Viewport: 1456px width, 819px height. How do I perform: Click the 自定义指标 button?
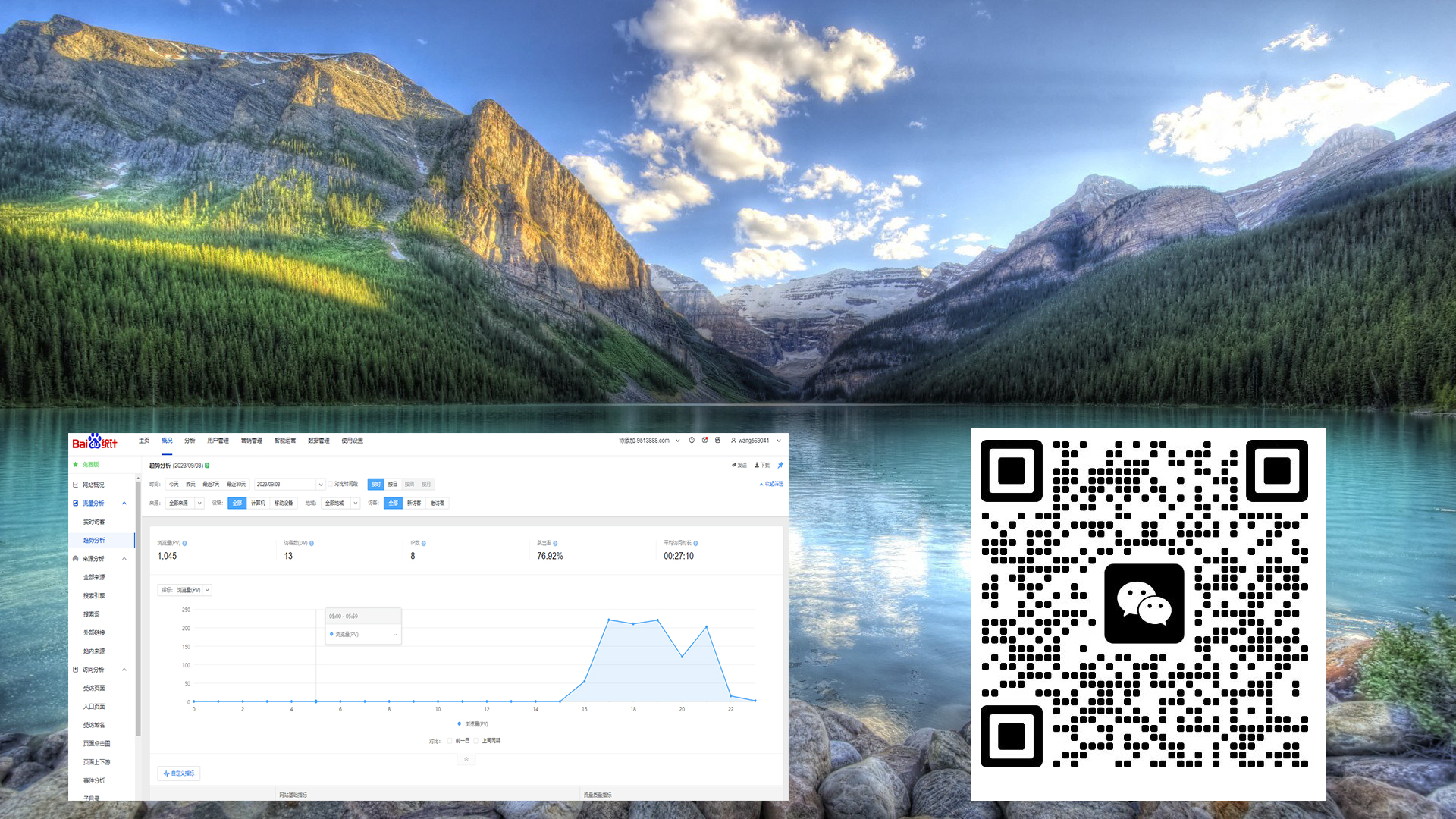coord(179,773)
